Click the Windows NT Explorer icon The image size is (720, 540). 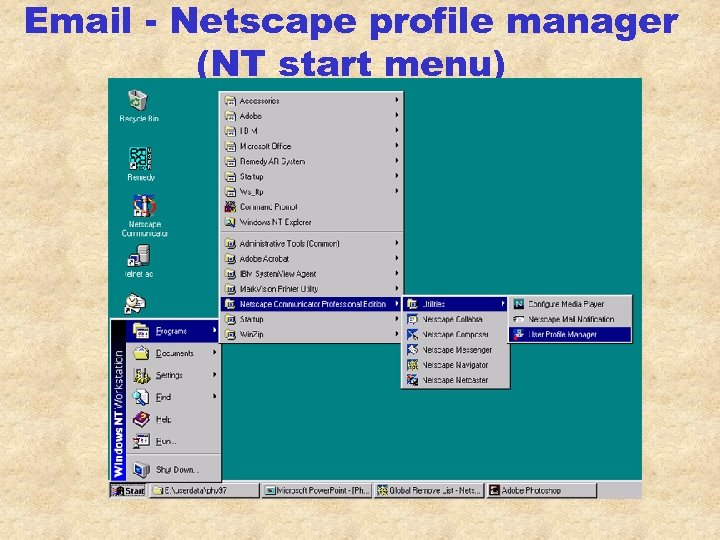(x=230, y=222)
